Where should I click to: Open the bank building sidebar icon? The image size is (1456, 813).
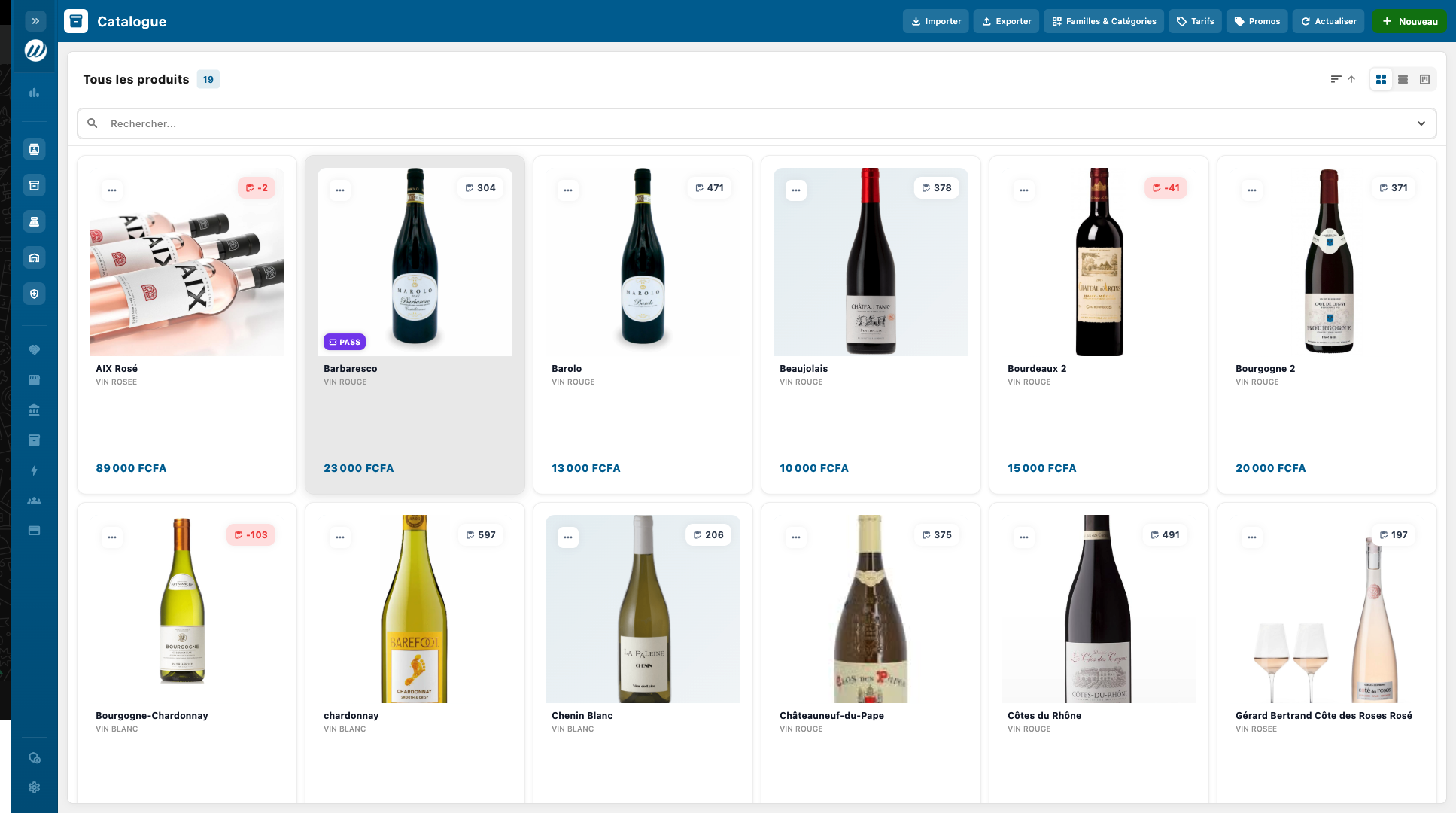34,410
